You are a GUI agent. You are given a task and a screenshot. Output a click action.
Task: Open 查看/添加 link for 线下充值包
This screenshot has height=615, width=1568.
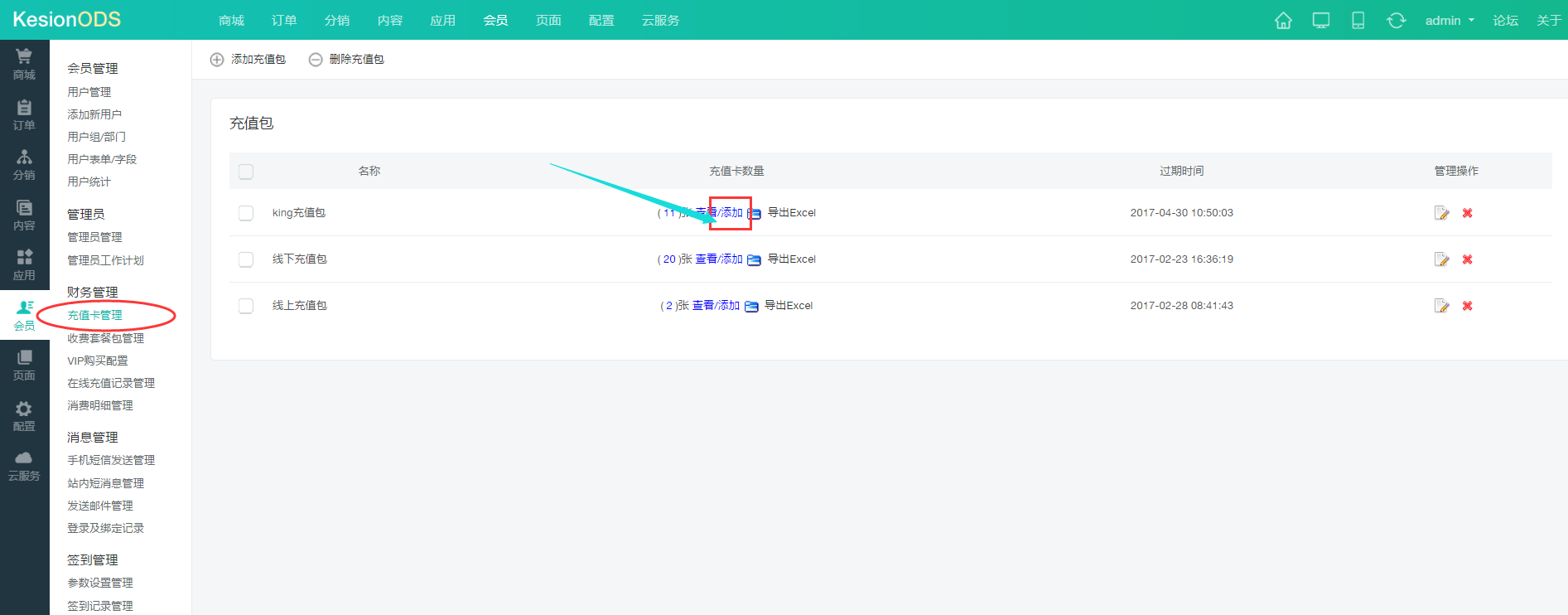pos(719,259)
